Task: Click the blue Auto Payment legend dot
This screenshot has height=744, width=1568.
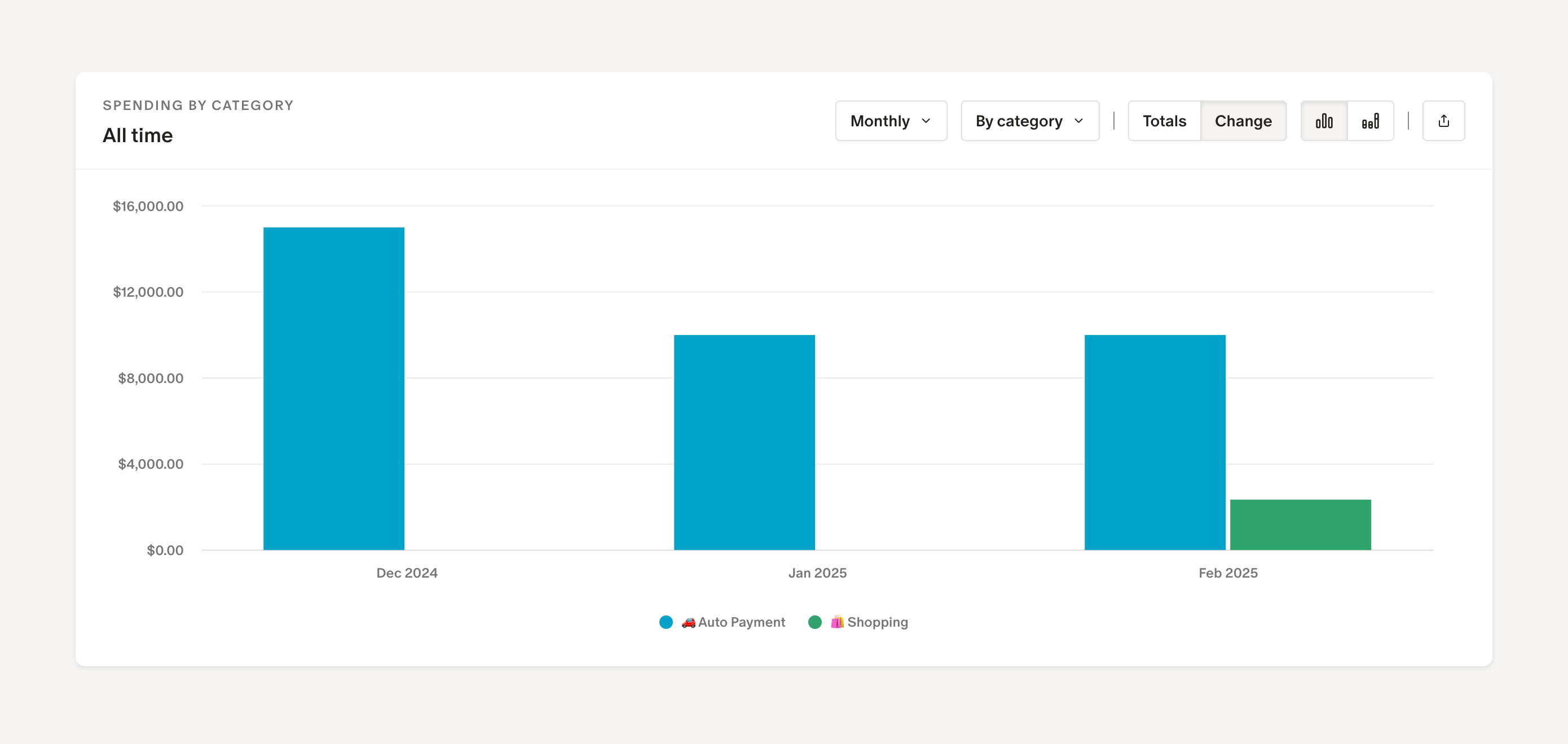Action: pos(666,622)
